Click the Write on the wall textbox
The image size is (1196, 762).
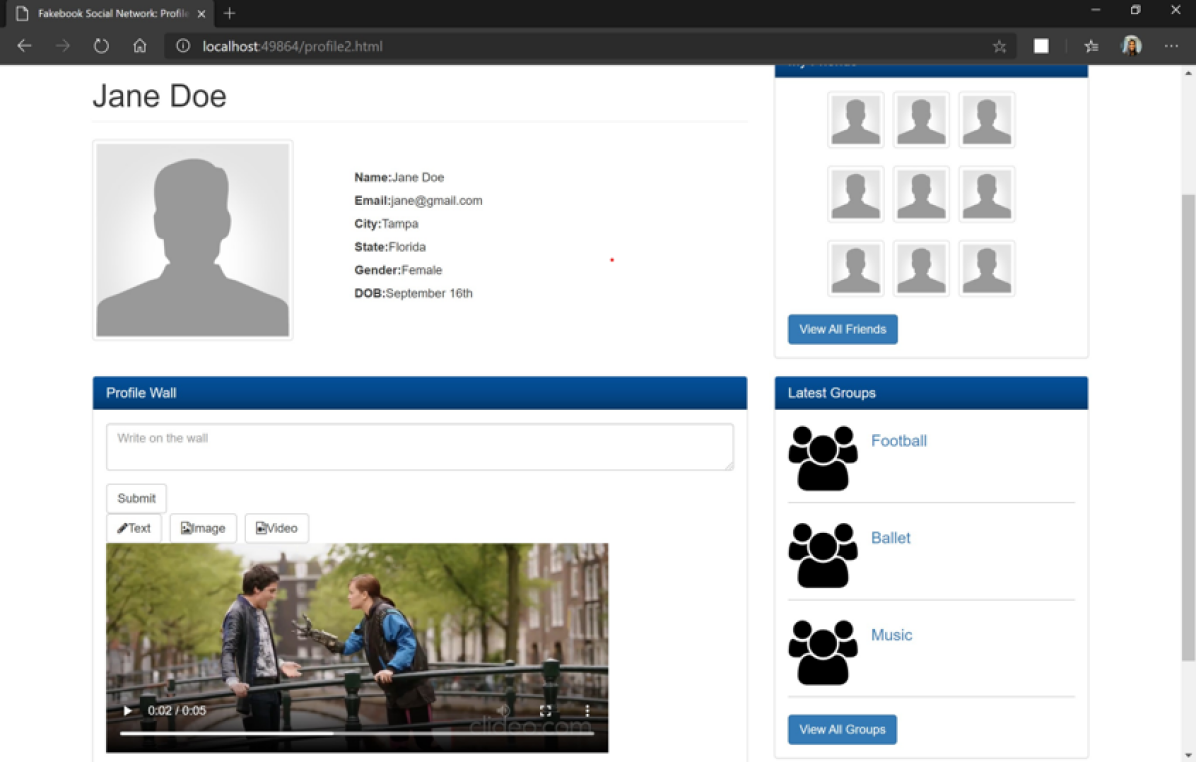click(419, 446)
